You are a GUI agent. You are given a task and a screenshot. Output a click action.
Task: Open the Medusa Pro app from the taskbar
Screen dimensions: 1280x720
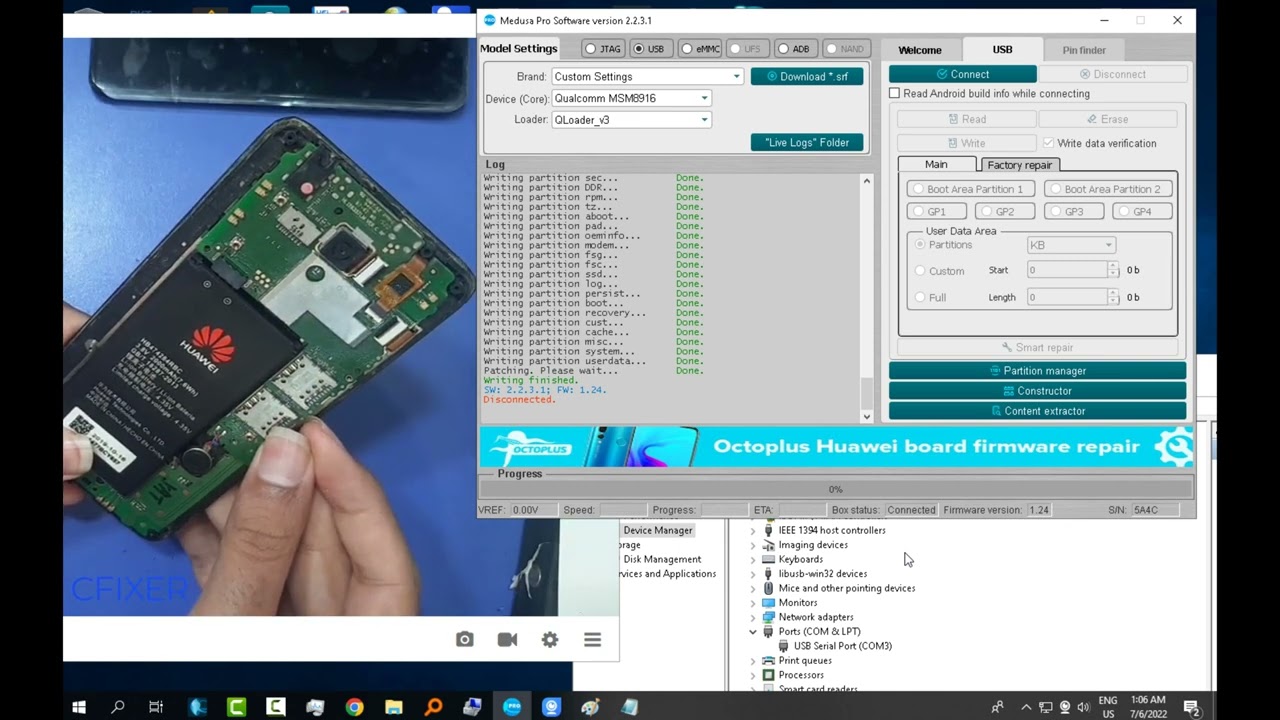click(512, 707)
